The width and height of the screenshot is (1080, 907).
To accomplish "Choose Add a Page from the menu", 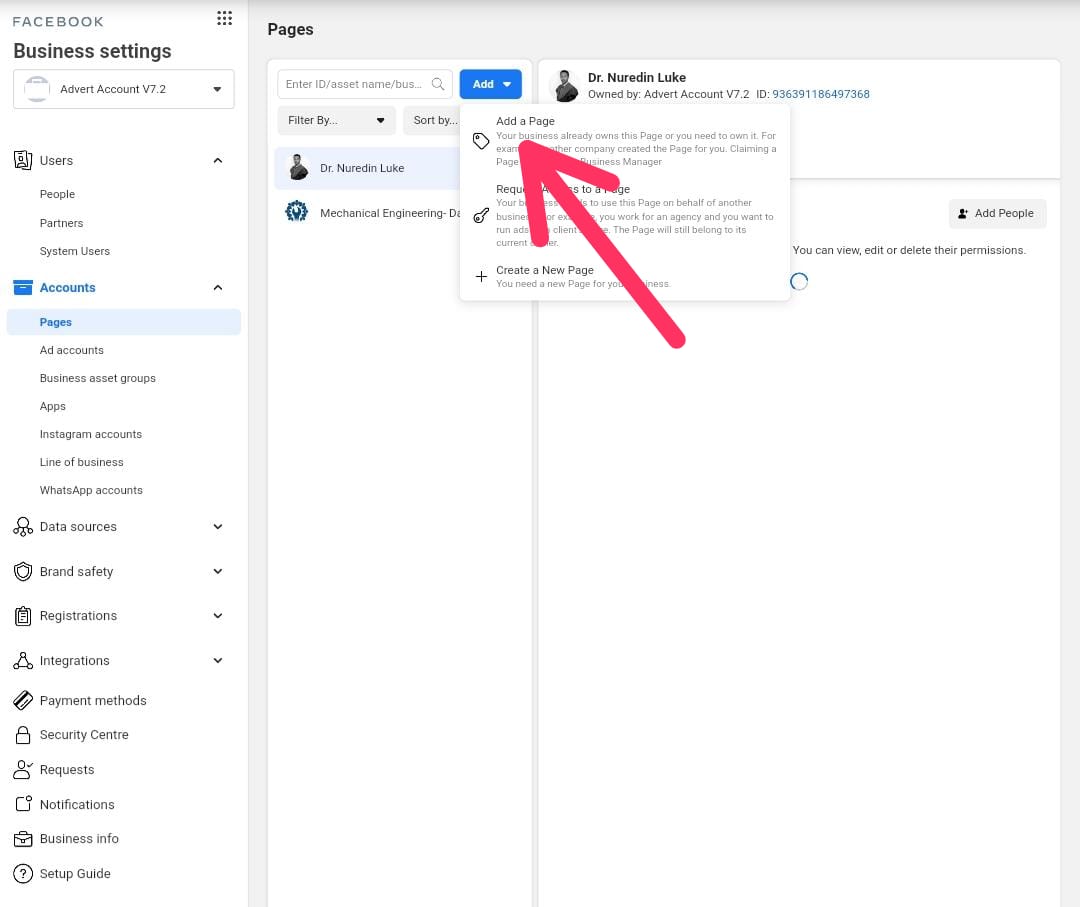I will click(x=625, y=140).
